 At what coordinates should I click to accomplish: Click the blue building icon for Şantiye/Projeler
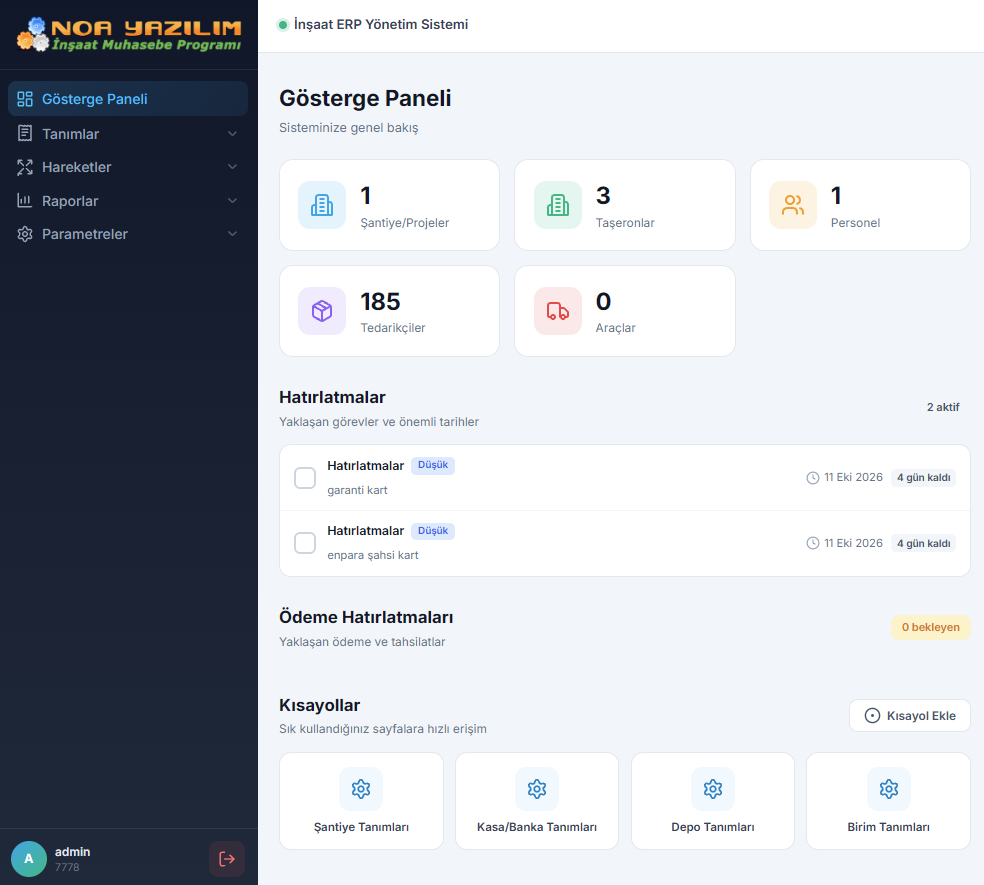(322, 205)
